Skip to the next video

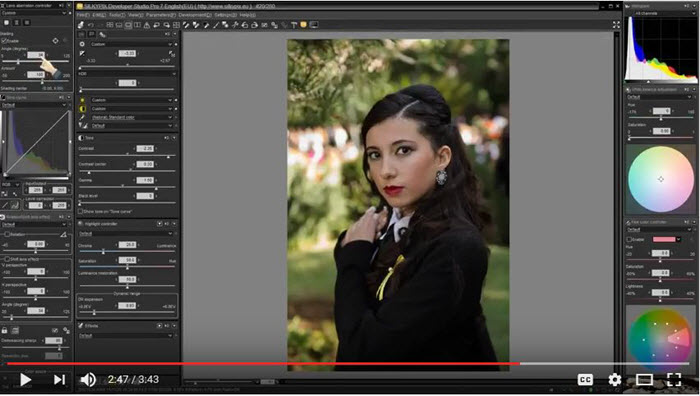pos(59,379)
